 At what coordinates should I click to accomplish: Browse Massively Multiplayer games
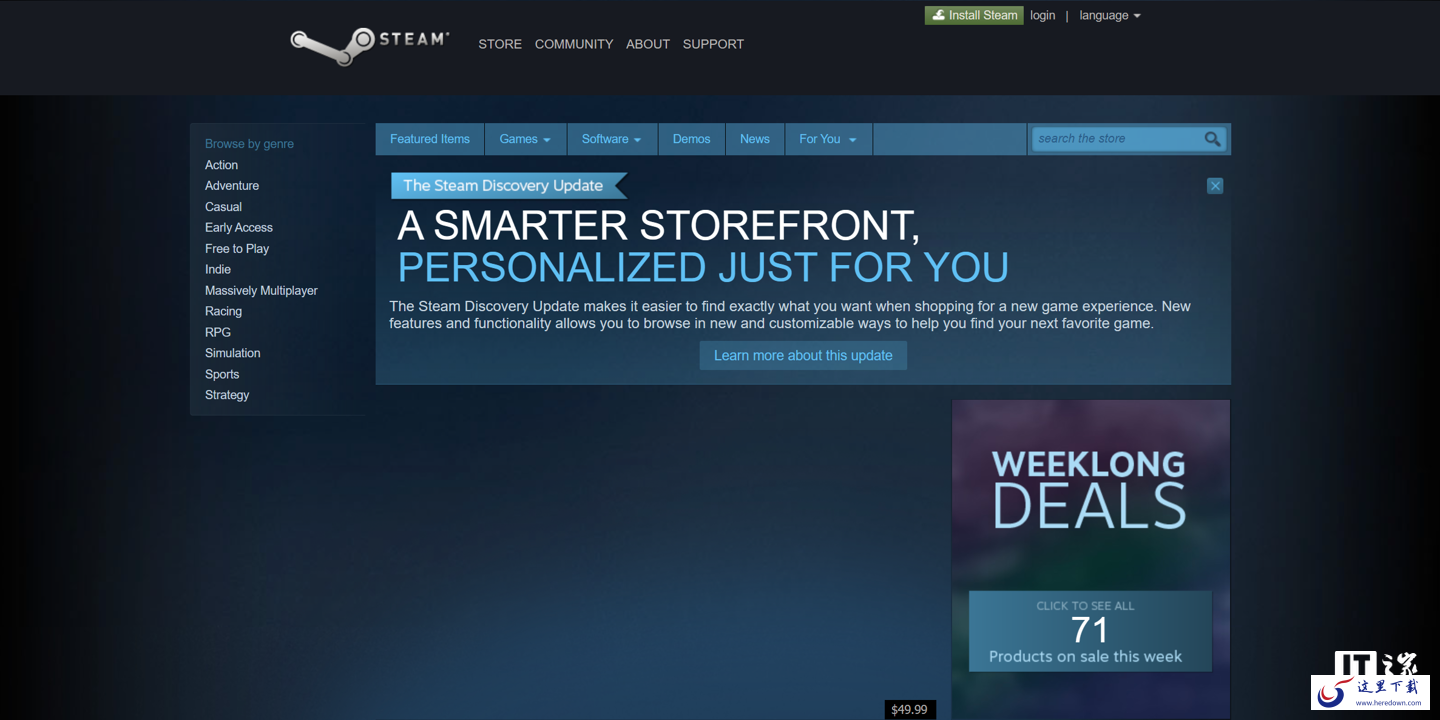point(261,291)
